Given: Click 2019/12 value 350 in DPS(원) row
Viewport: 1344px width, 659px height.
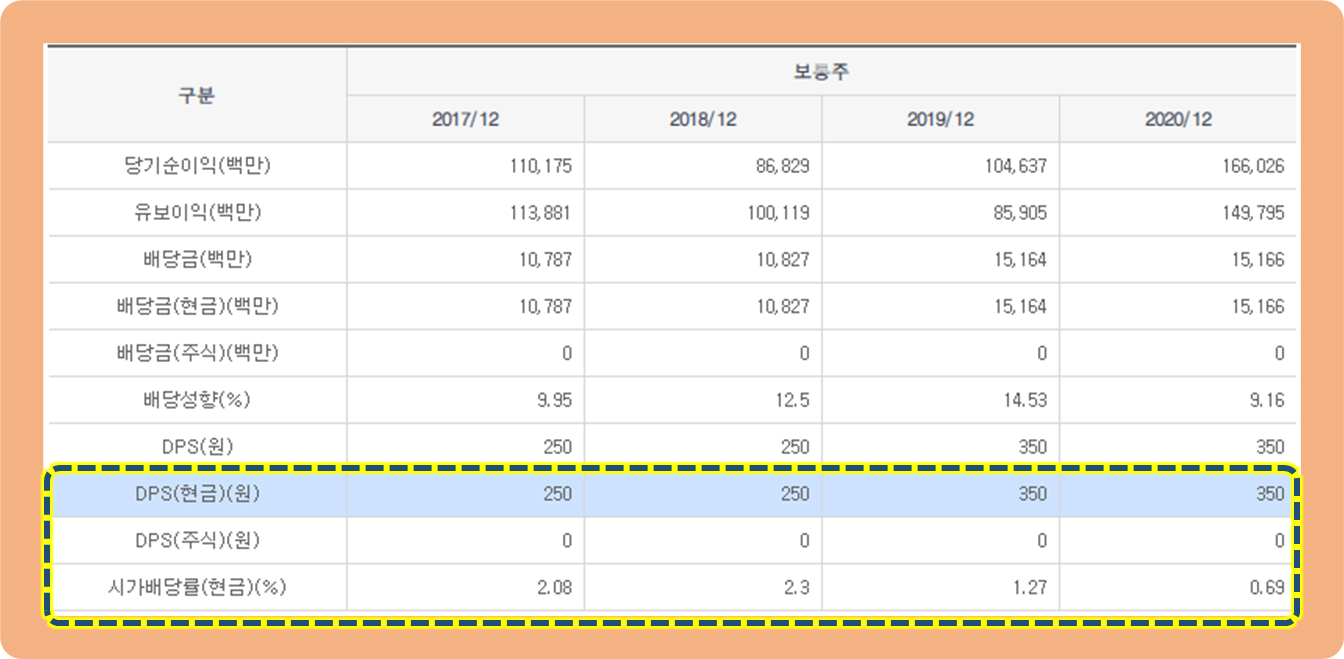Looking at the screenshot, I should click(x=1033, y=447).
